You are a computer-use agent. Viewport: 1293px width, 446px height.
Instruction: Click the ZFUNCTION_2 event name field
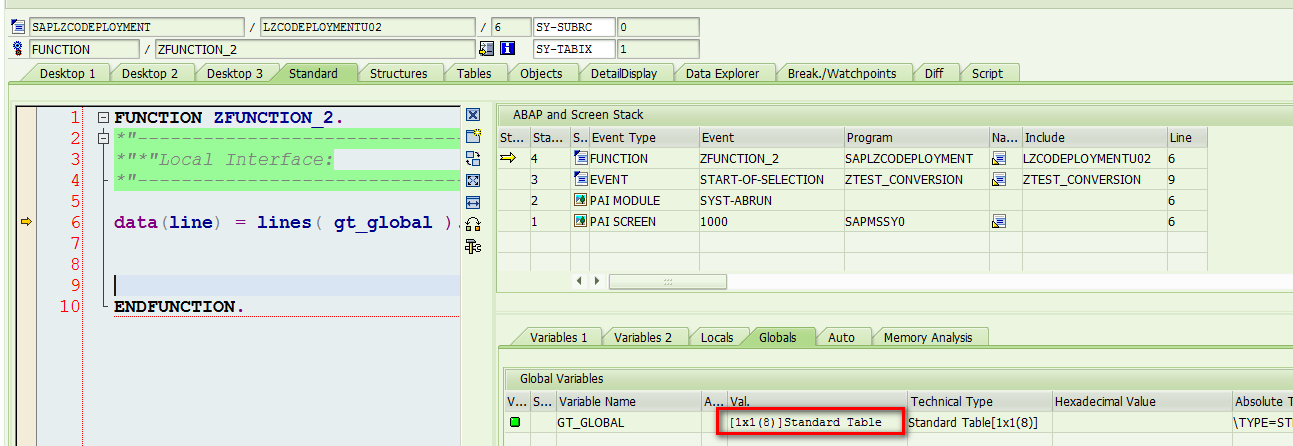(315, 48)
